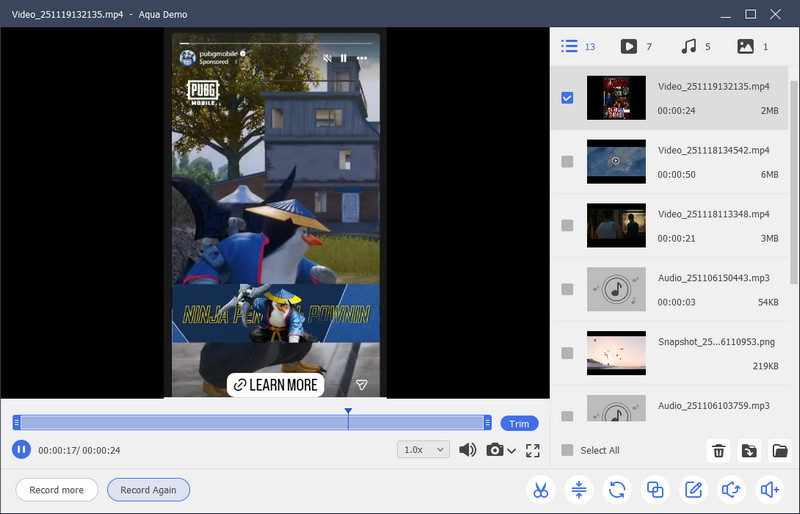Viewport: 800px width, 514px height.
Task: Minimize the Aqua Demo window
Action: click(726, 15)
